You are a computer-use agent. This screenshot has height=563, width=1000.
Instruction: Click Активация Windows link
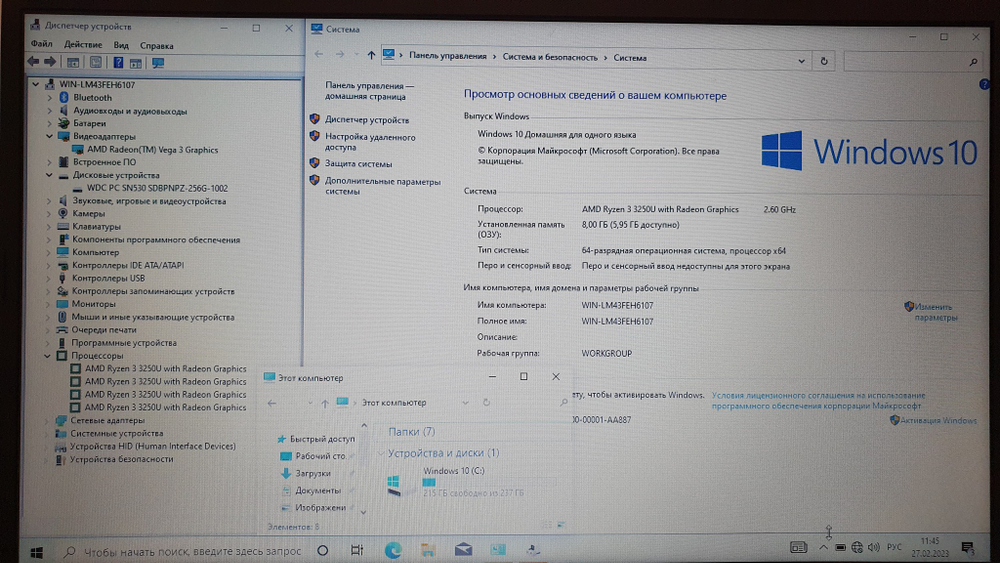pyautogui.click(x=938, y=420)
